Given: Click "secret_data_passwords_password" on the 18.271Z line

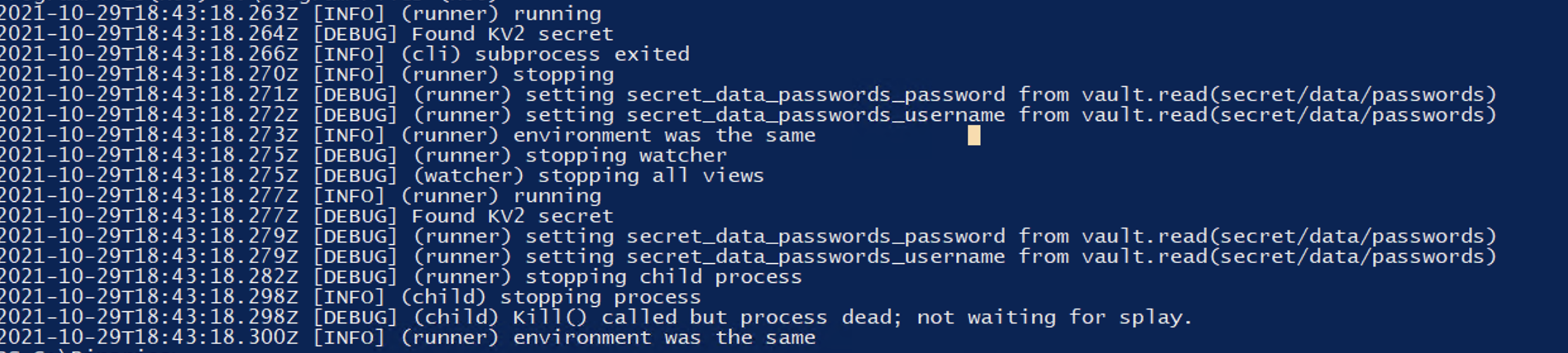Looking at the screenshot, I should [815, 95].
